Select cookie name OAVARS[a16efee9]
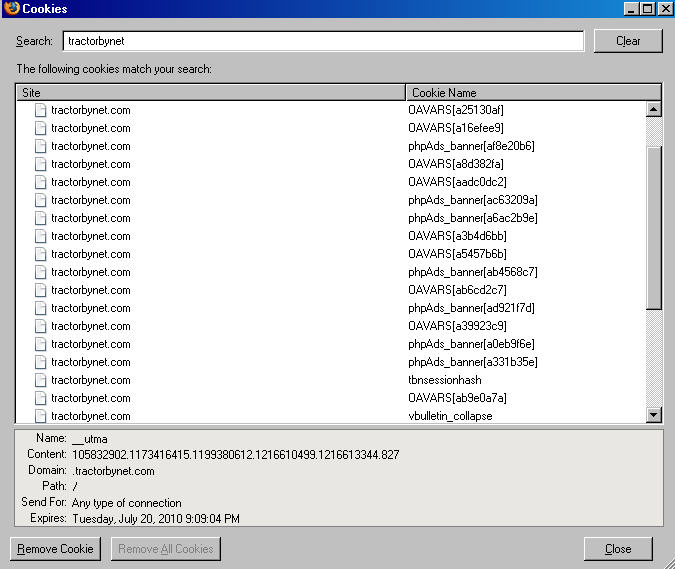This screenshot has width=675, height=569. coord(456,128)
